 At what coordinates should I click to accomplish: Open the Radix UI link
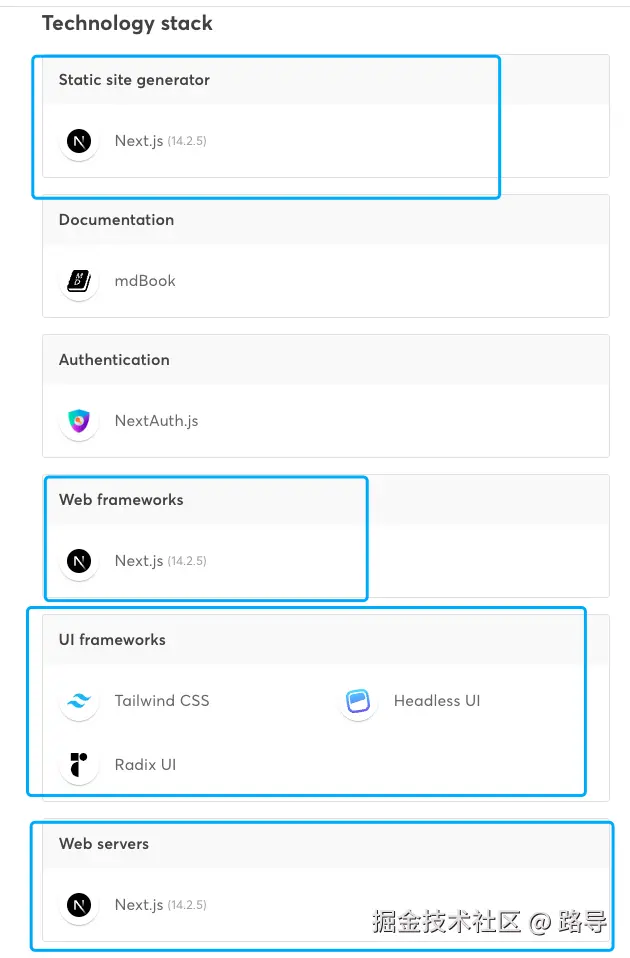[x=145, y=765]
